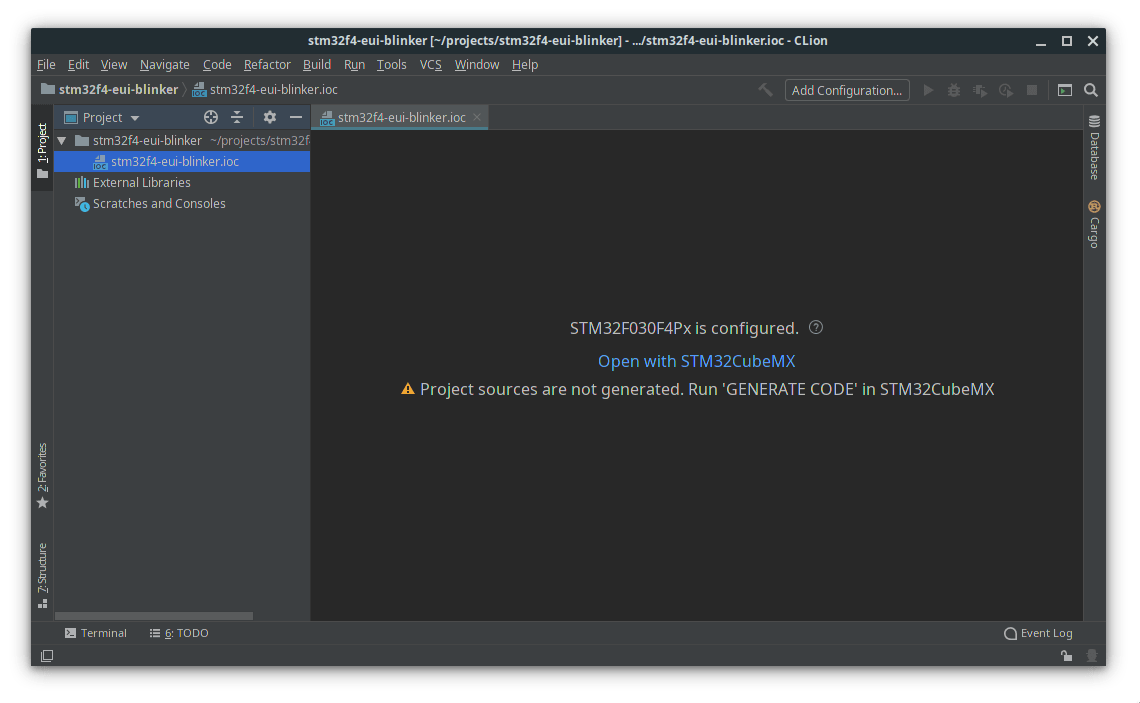Open the Cargo tool window
Image resolution: width=1140 pixels, height=703 pixels.
pos(1094,225)
